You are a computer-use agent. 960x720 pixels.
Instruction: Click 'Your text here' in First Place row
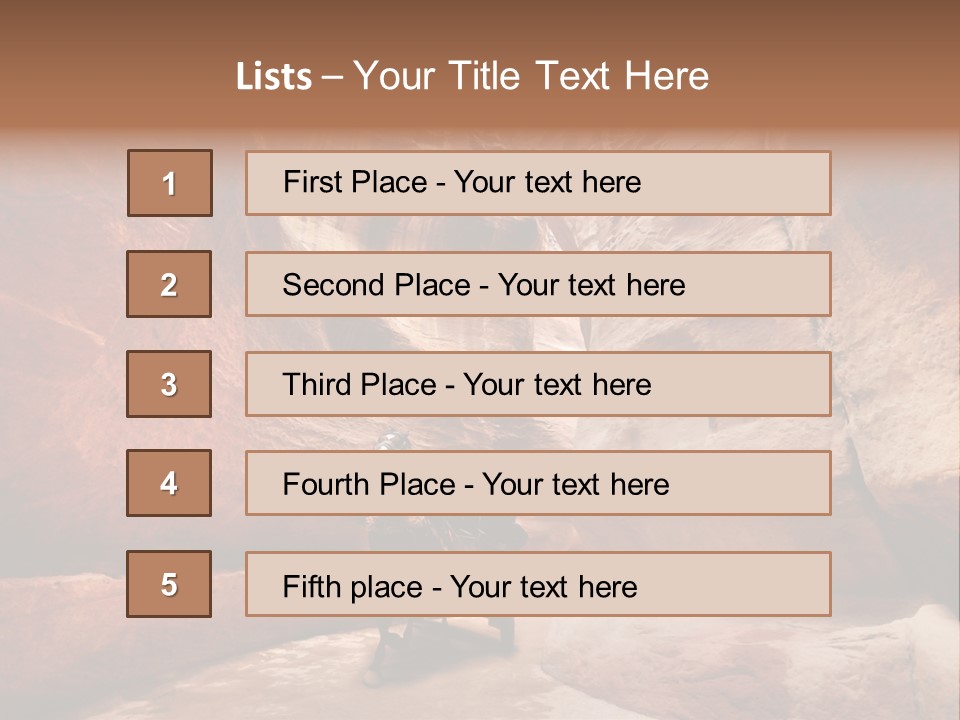click(547, 183)
